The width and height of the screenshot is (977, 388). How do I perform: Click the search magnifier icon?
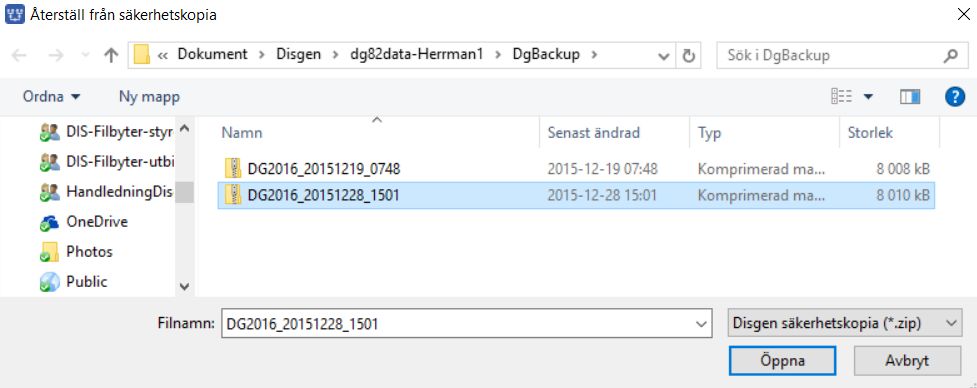950,55
